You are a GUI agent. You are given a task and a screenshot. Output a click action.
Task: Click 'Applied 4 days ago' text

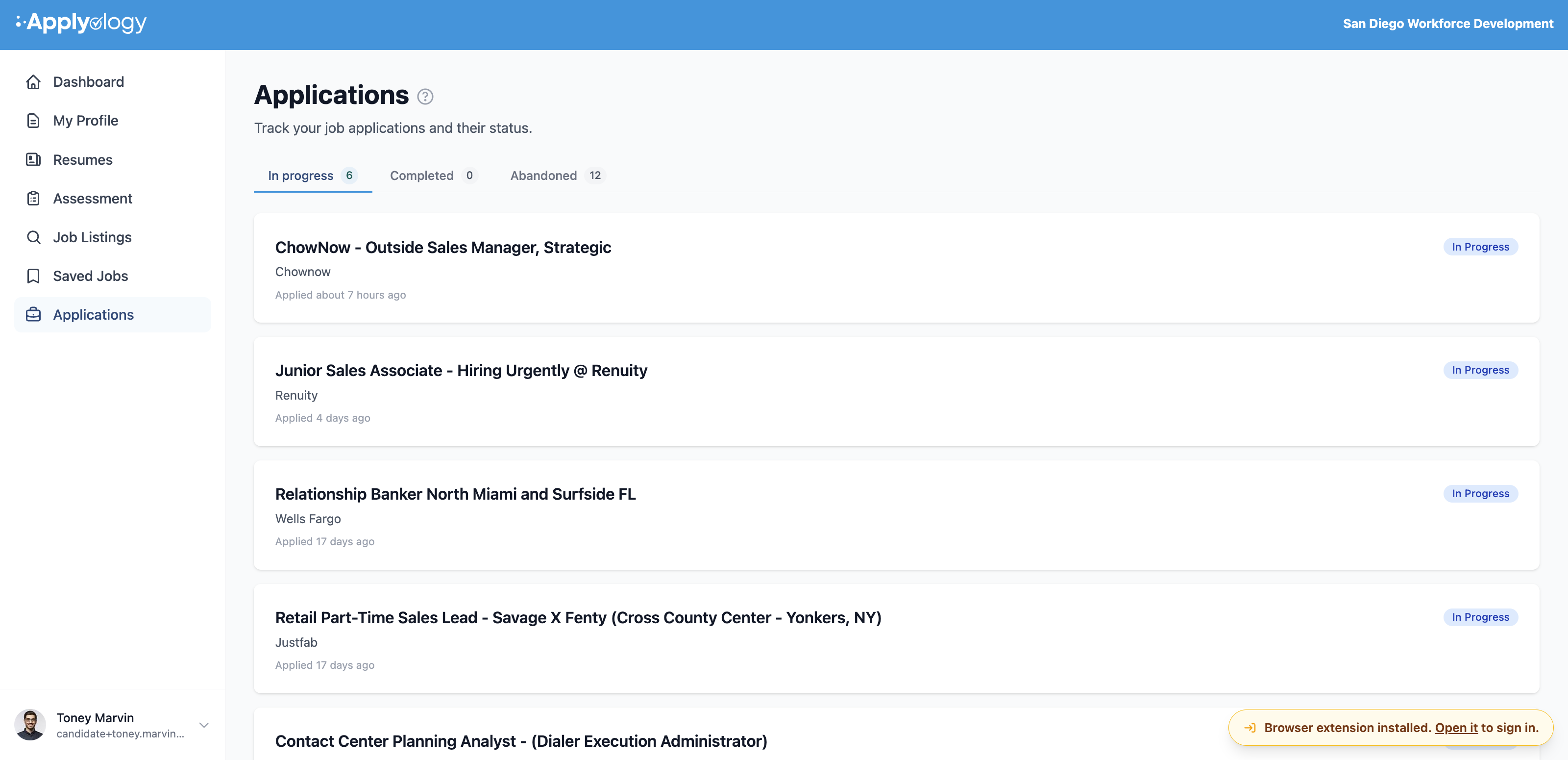point(322,418)
